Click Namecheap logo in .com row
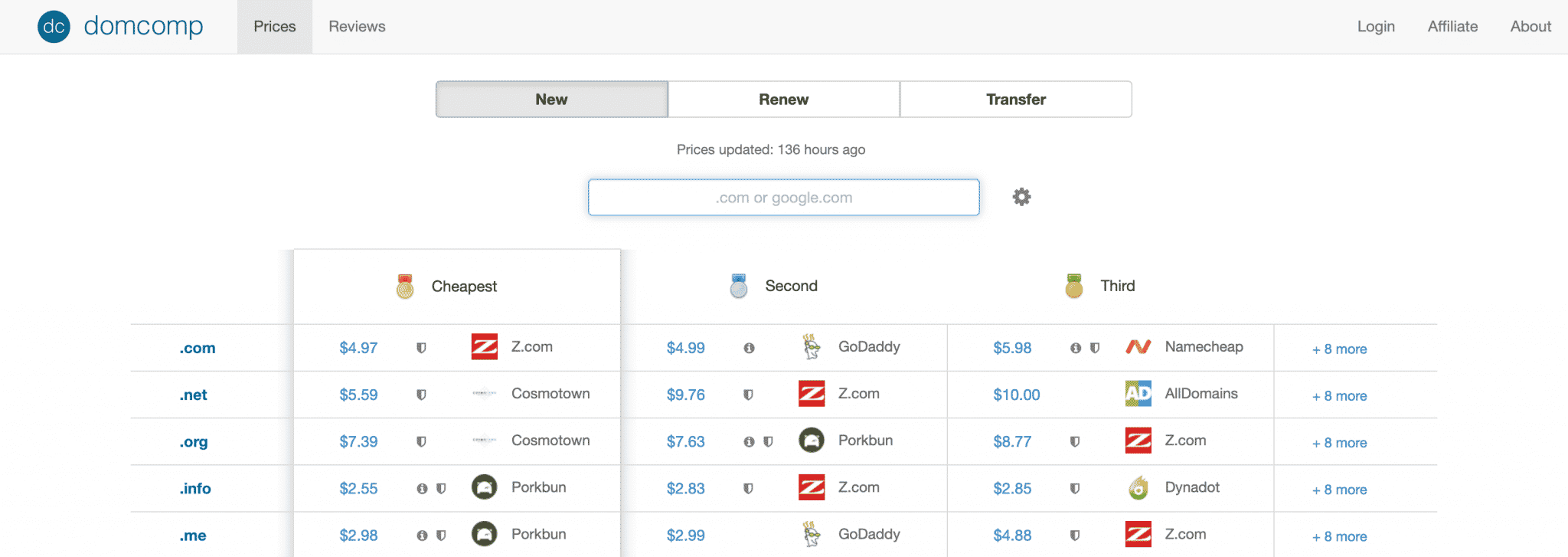This screenshot has width=1568, height=557. [1138, 347]
